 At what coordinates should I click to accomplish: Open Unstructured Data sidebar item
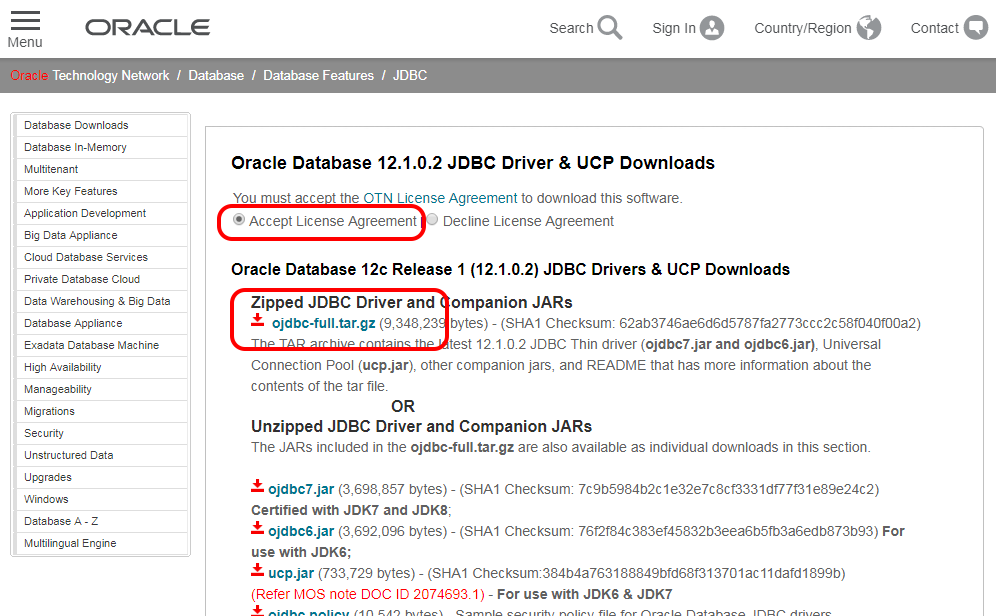[102, 455]
